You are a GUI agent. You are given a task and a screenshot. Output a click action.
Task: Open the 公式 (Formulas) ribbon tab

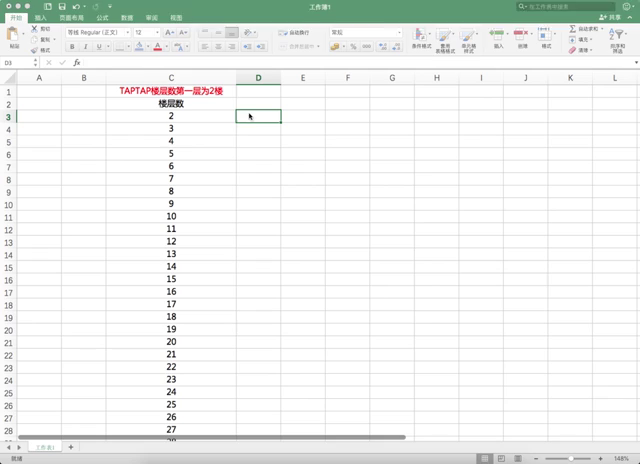(x=103, y=18)
